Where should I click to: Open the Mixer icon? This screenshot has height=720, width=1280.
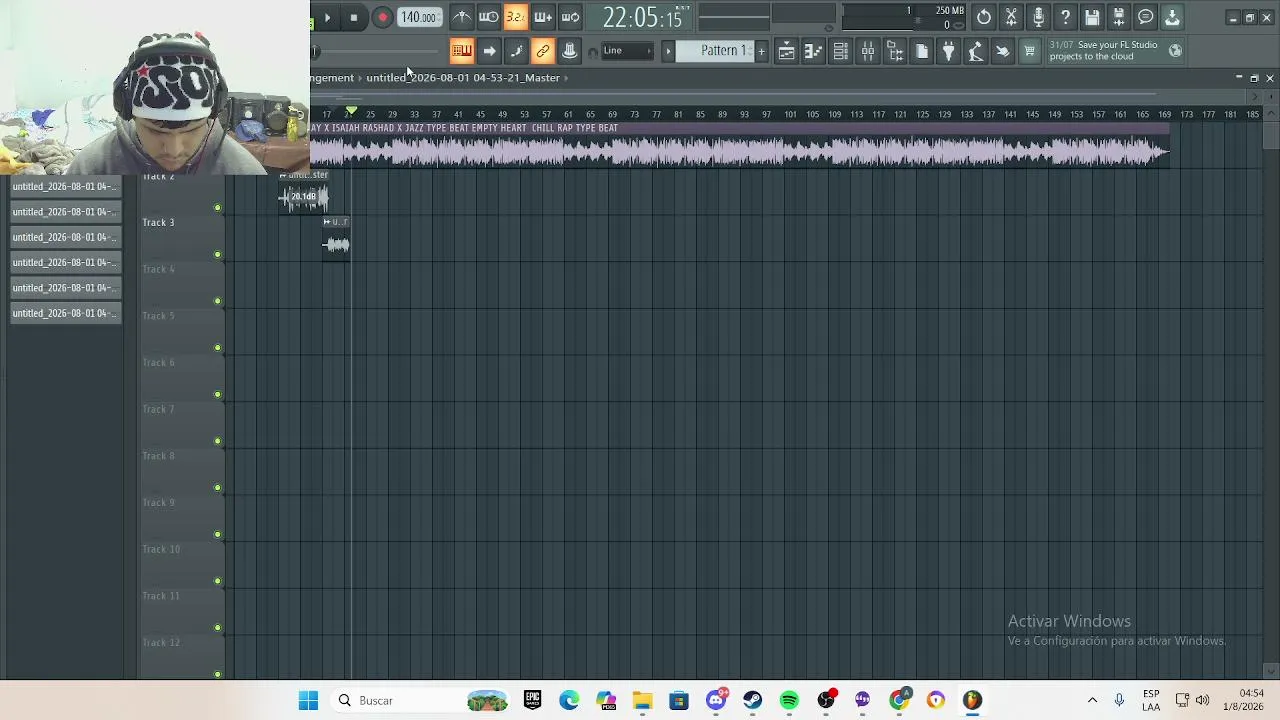(867, 52)
